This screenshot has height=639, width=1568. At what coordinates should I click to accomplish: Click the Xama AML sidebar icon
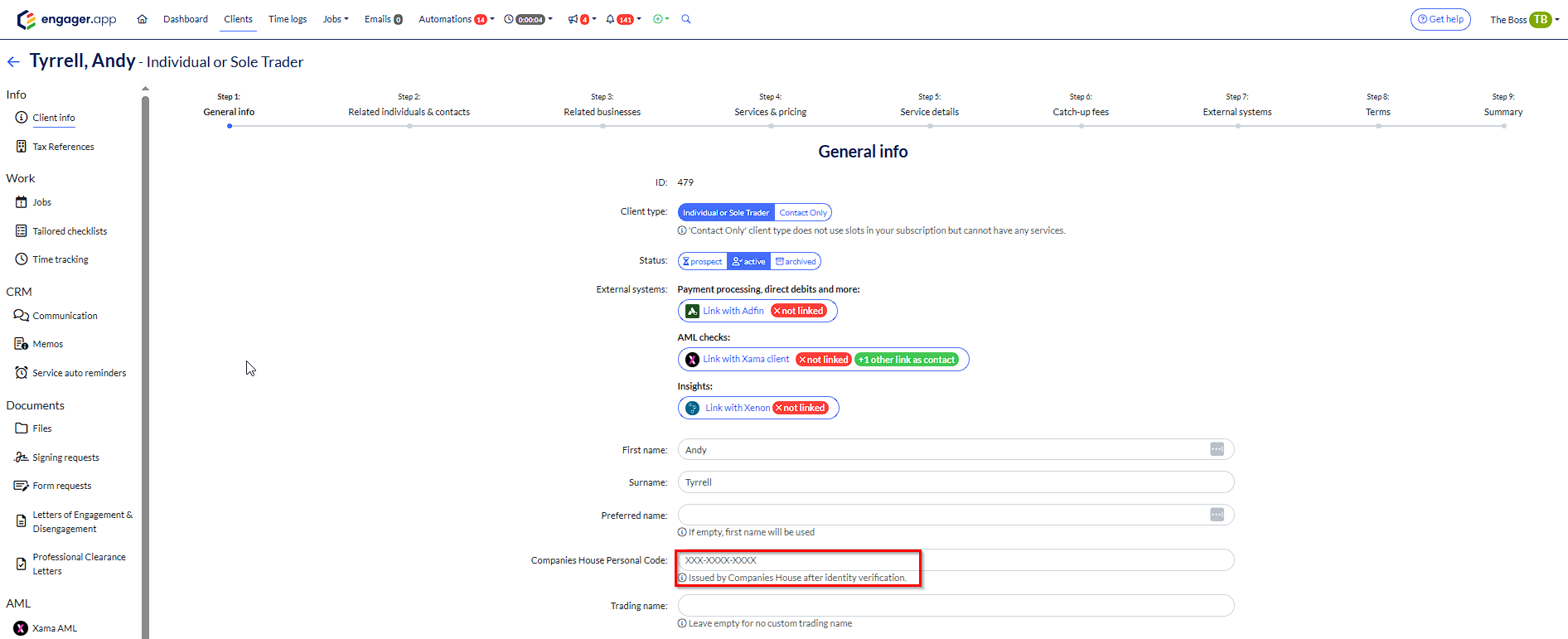click(x=21, y=628)
